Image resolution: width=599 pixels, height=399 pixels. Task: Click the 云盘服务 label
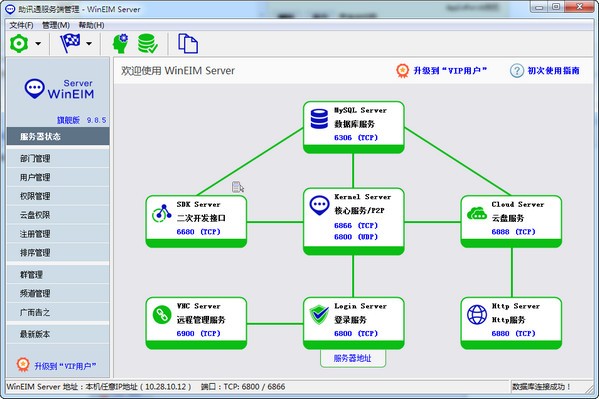[508, 218]
